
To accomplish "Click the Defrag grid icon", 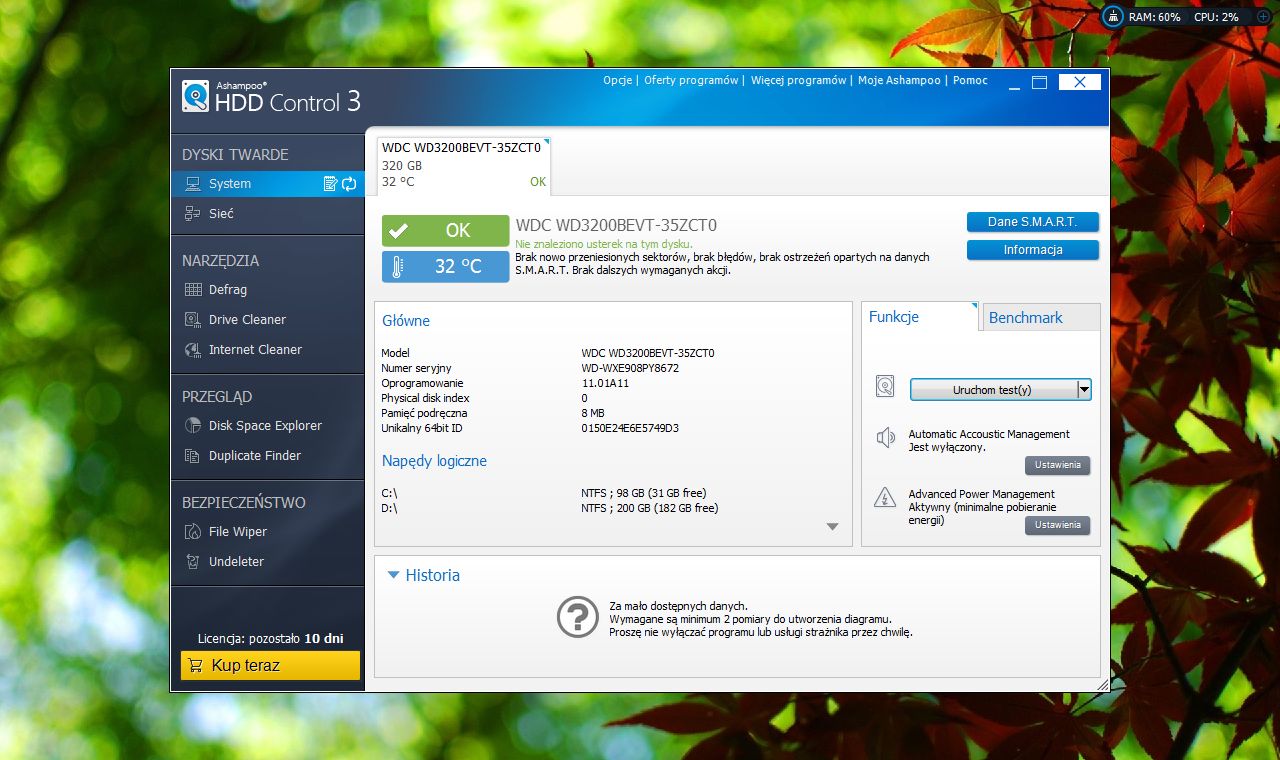I will (x=193, y=290).
